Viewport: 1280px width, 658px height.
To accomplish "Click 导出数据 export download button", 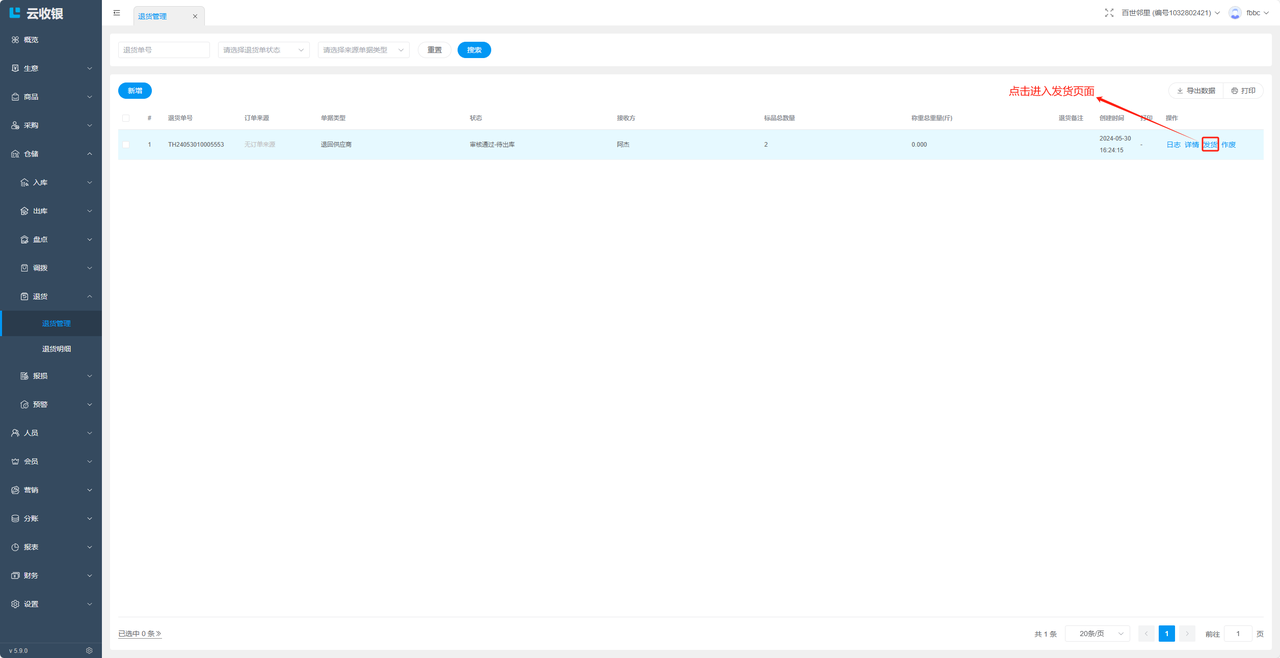I will coord(1196,91).
